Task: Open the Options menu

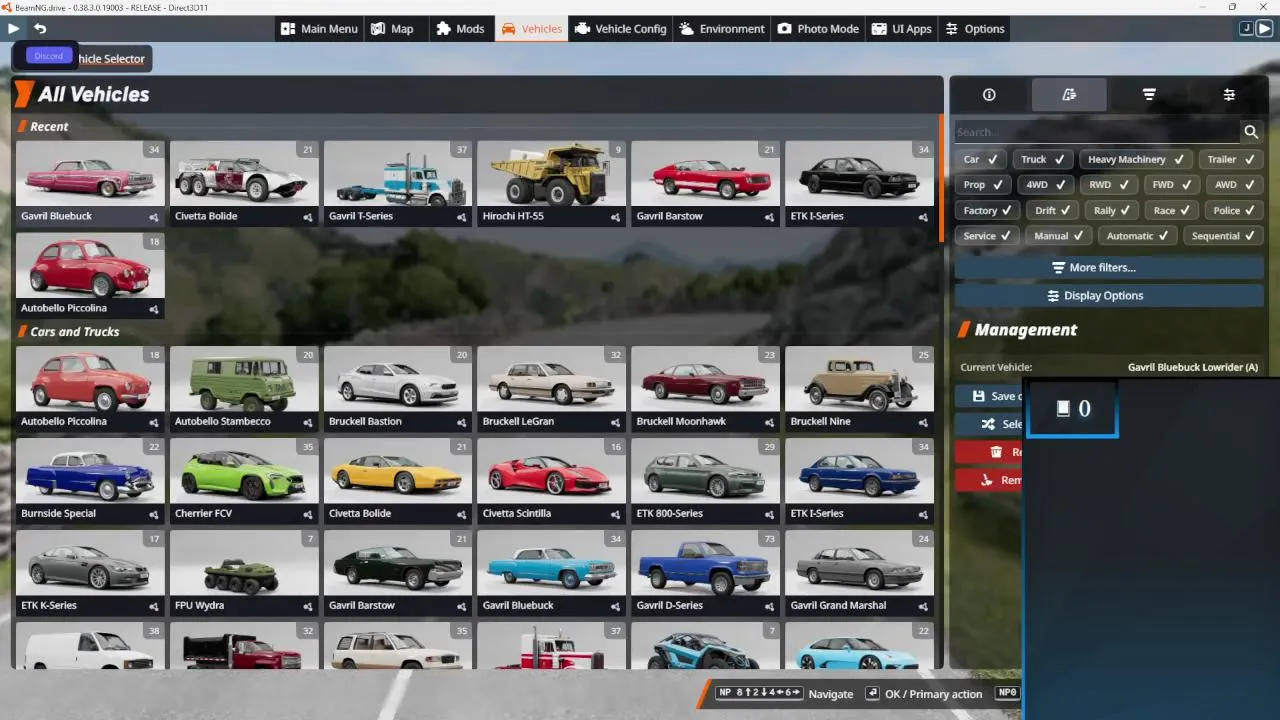Action: coord(975,29)
